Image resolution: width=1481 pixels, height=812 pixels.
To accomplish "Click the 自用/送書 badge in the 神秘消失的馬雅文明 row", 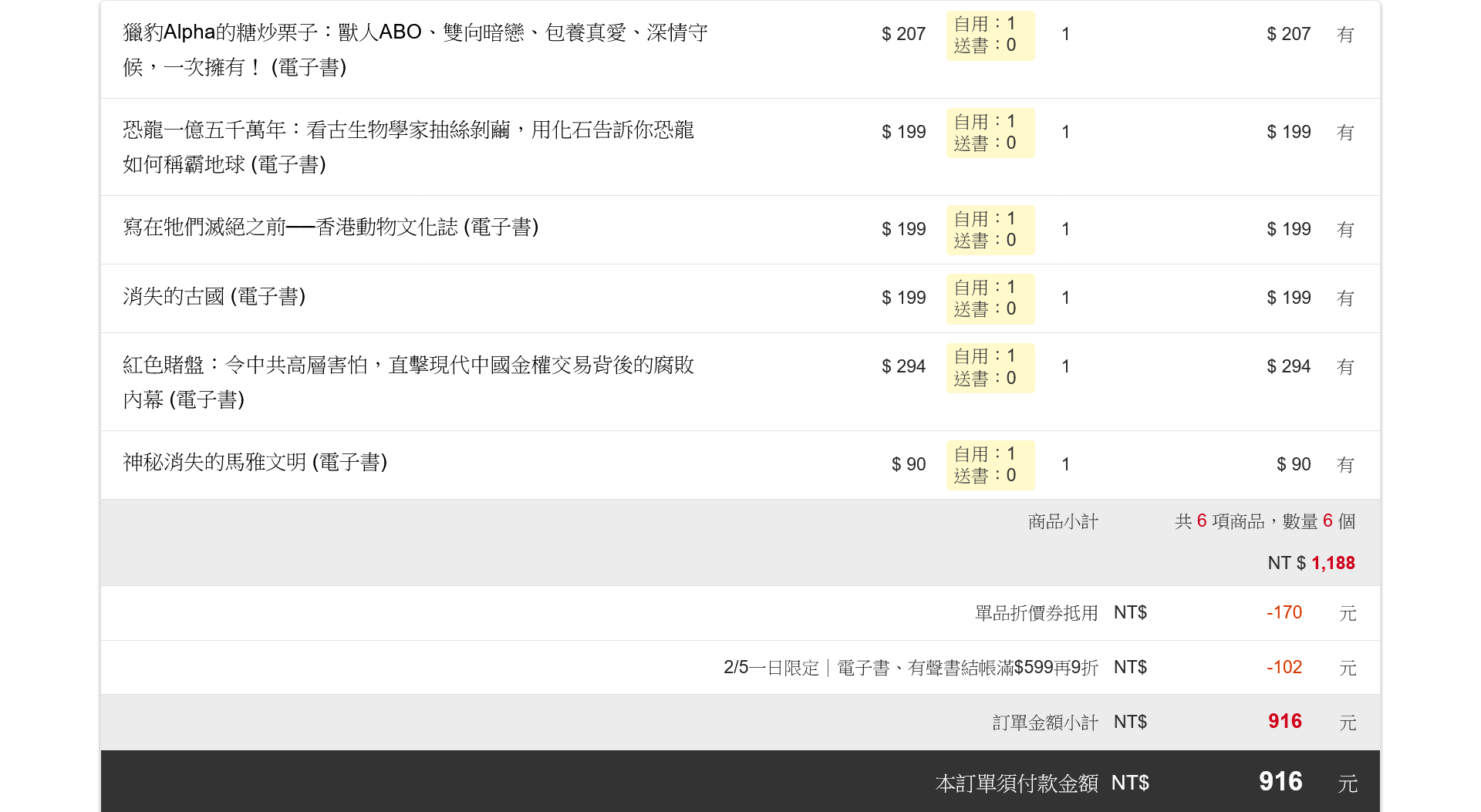I will click(990, 465).
